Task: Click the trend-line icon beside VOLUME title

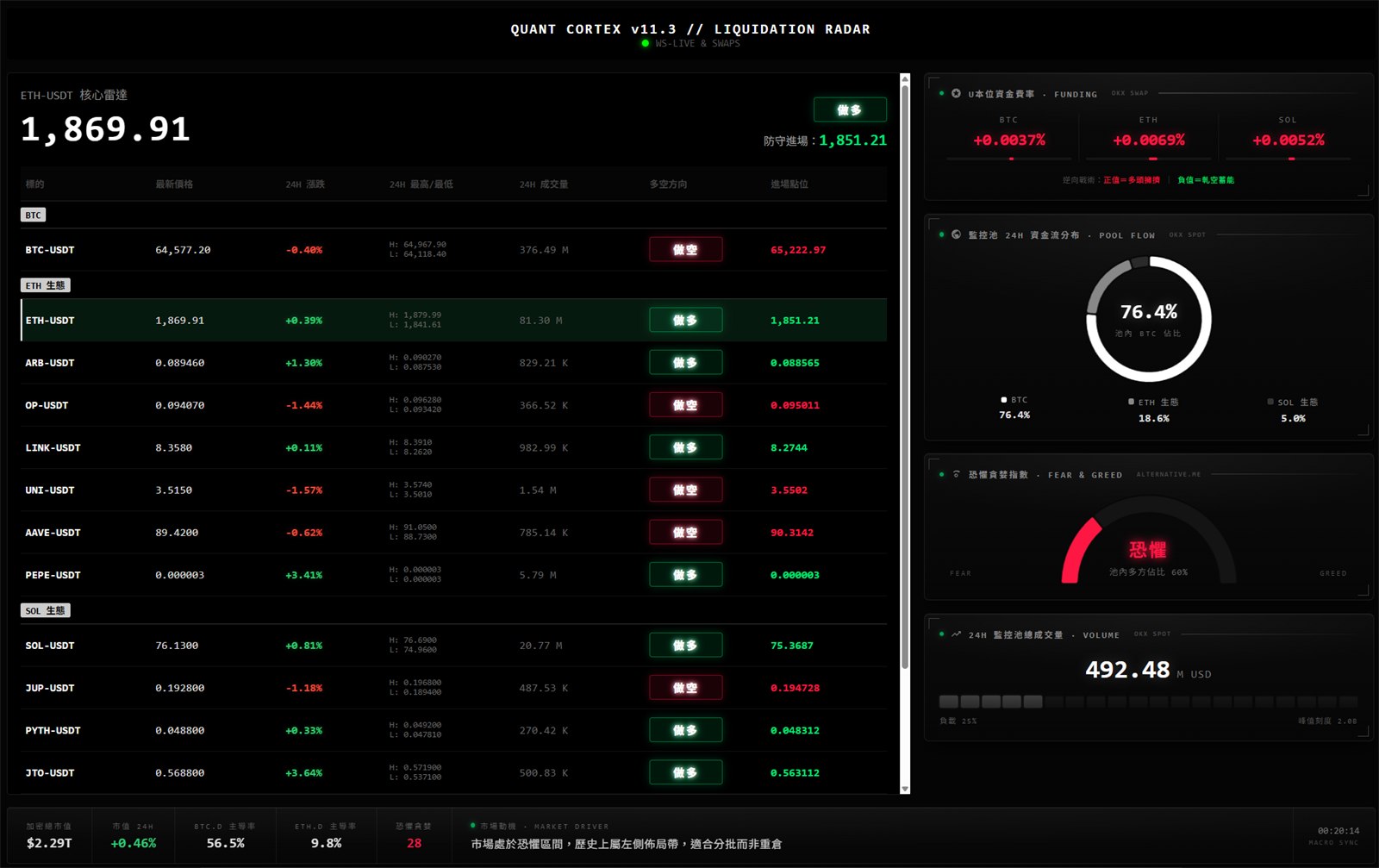Action: pos(956,634)
